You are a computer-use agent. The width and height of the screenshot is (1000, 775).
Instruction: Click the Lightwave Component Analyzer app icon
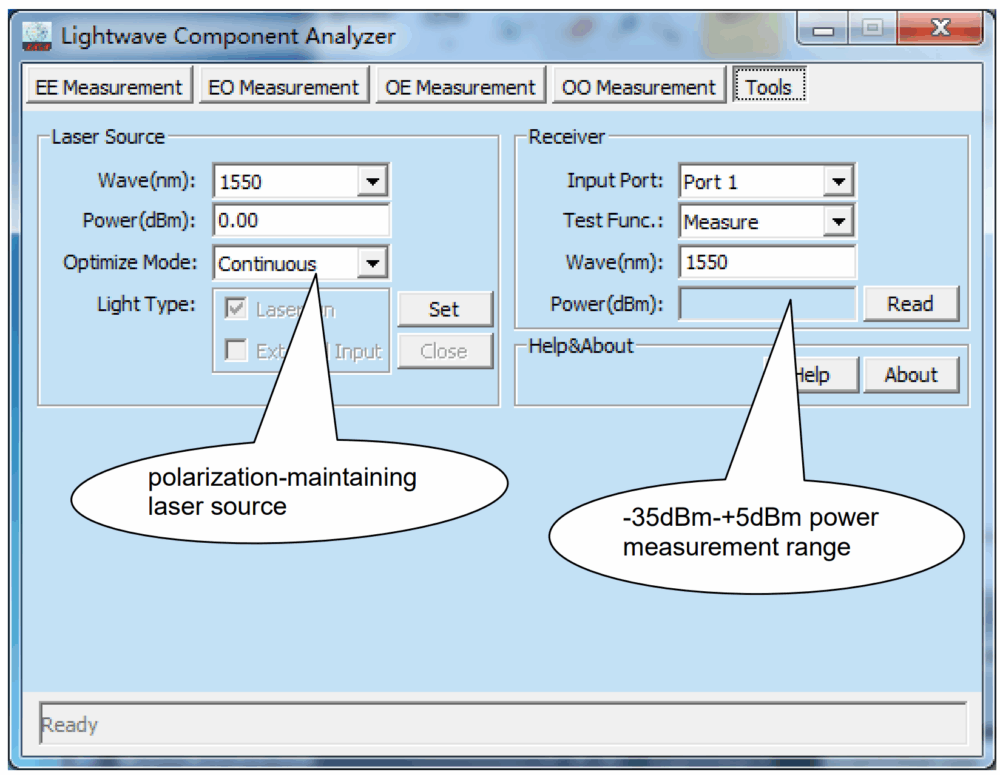point(37,37)
